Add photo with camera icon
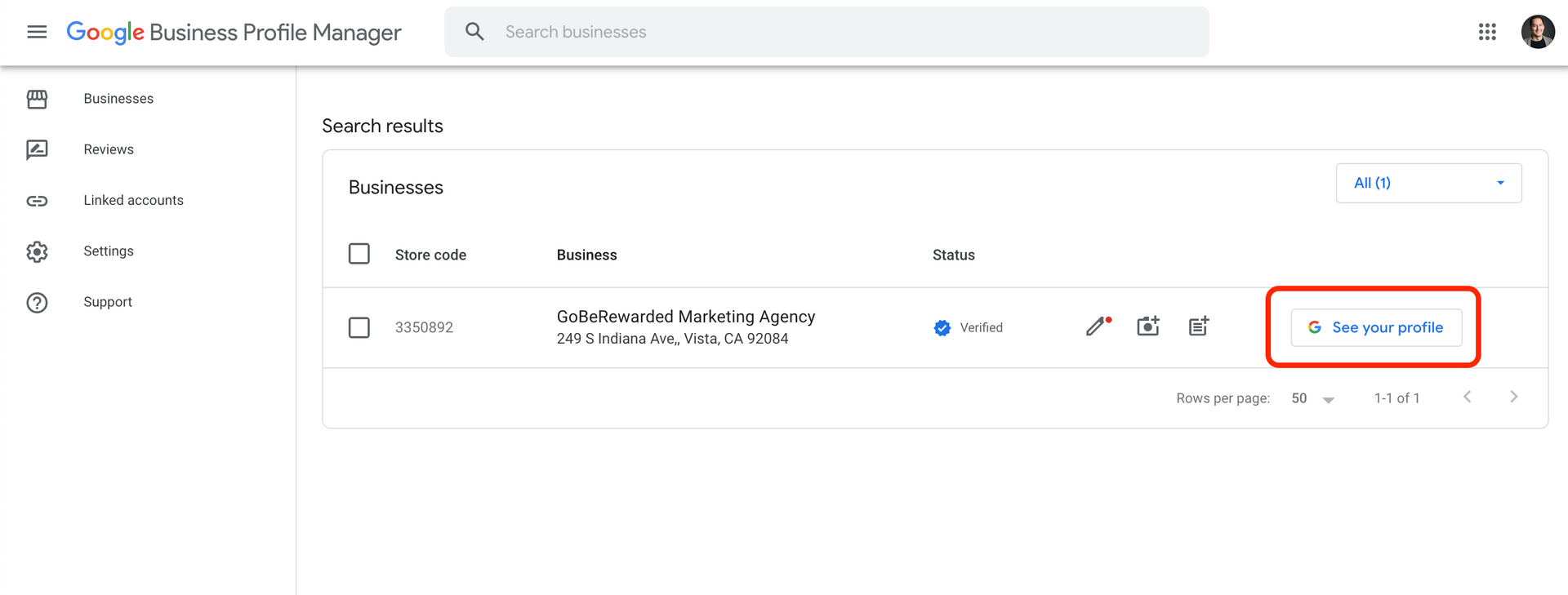Screen dimensions: 1568x595 [1148, 326]
